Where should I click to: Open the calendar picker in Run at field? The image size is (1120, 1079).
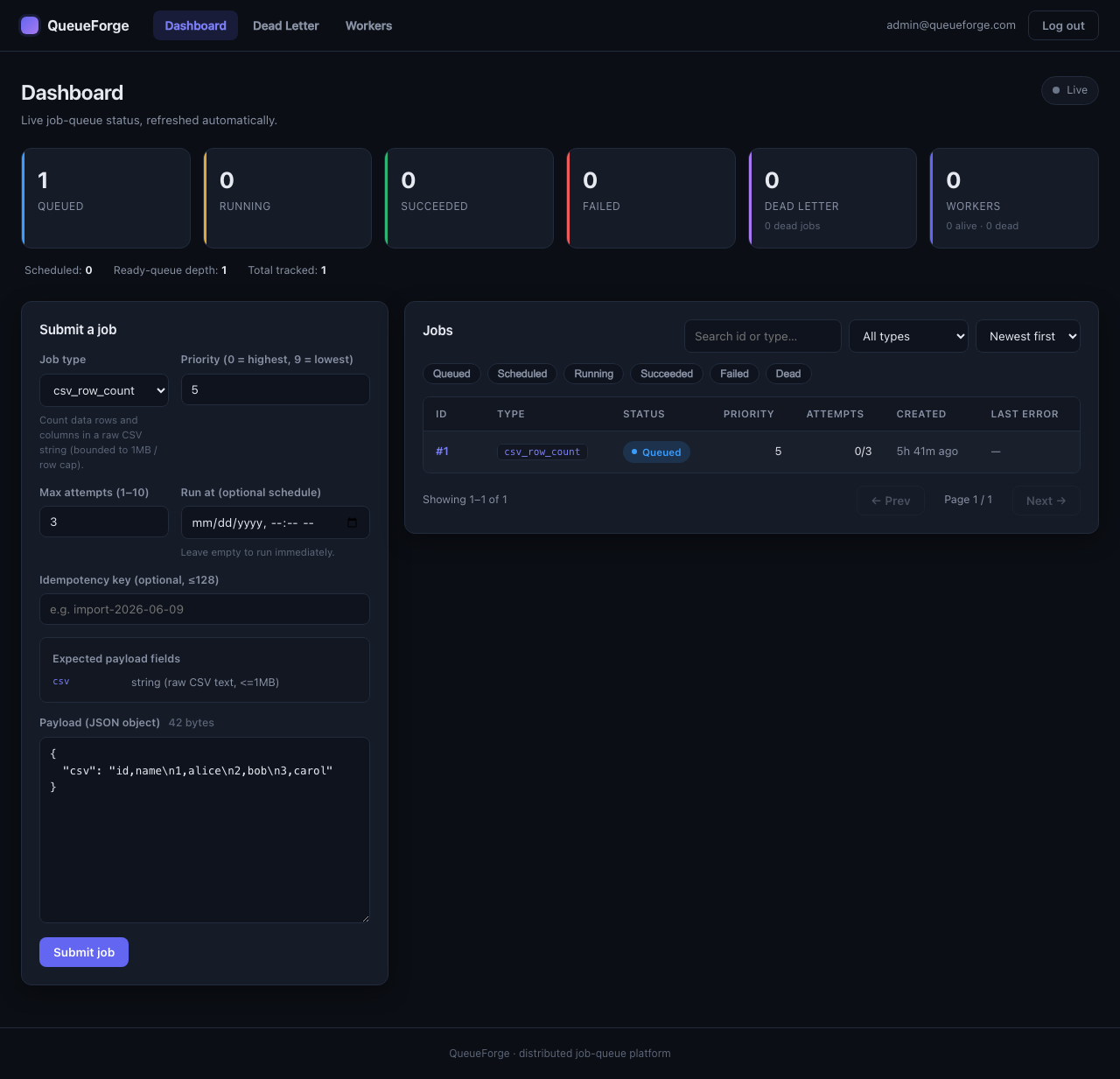pos(352,522)
